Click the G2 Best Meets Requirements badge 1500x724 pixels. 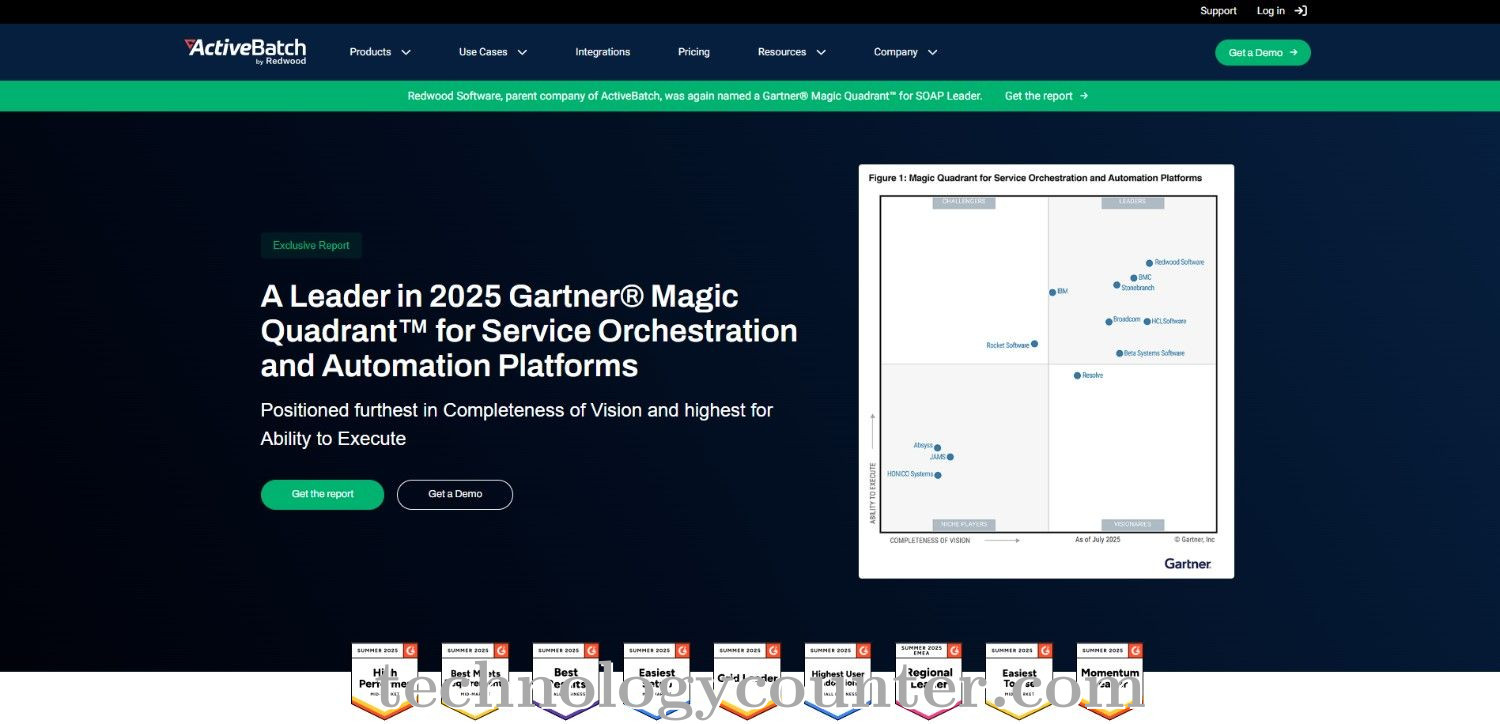click(475, 680)
